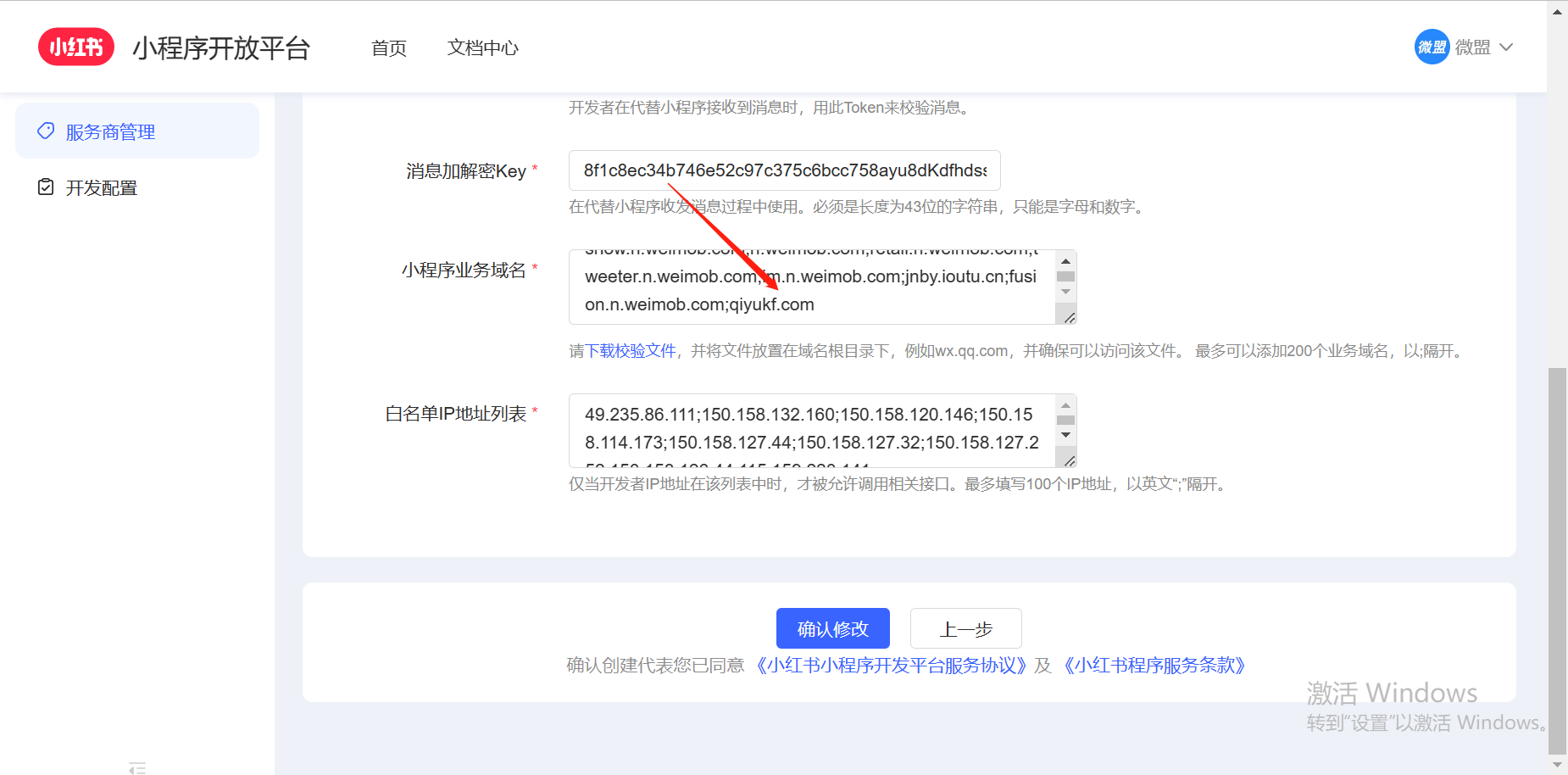The width and height of the screenshot is (1568, 775).
Task: Click the up arrow on domain textarea scrollbar
Action: click(x=1066, y=261)
